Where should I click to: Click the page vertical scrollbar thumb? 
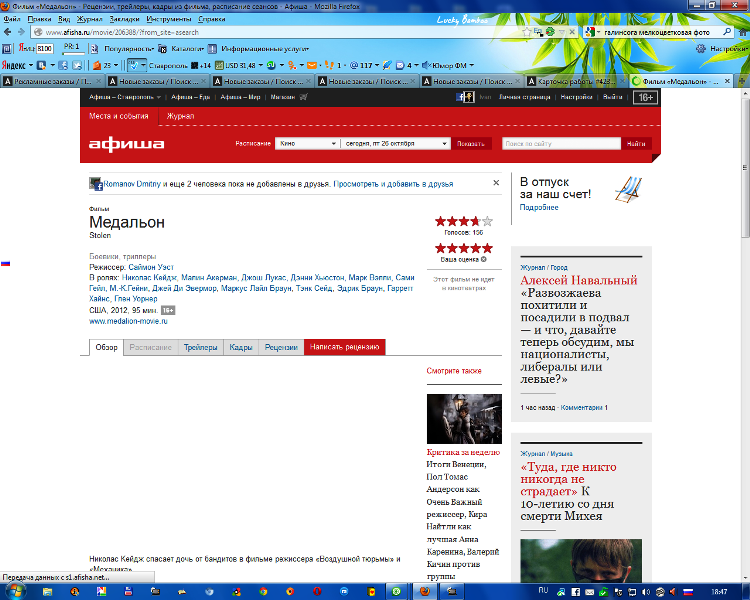pos(745,167)
